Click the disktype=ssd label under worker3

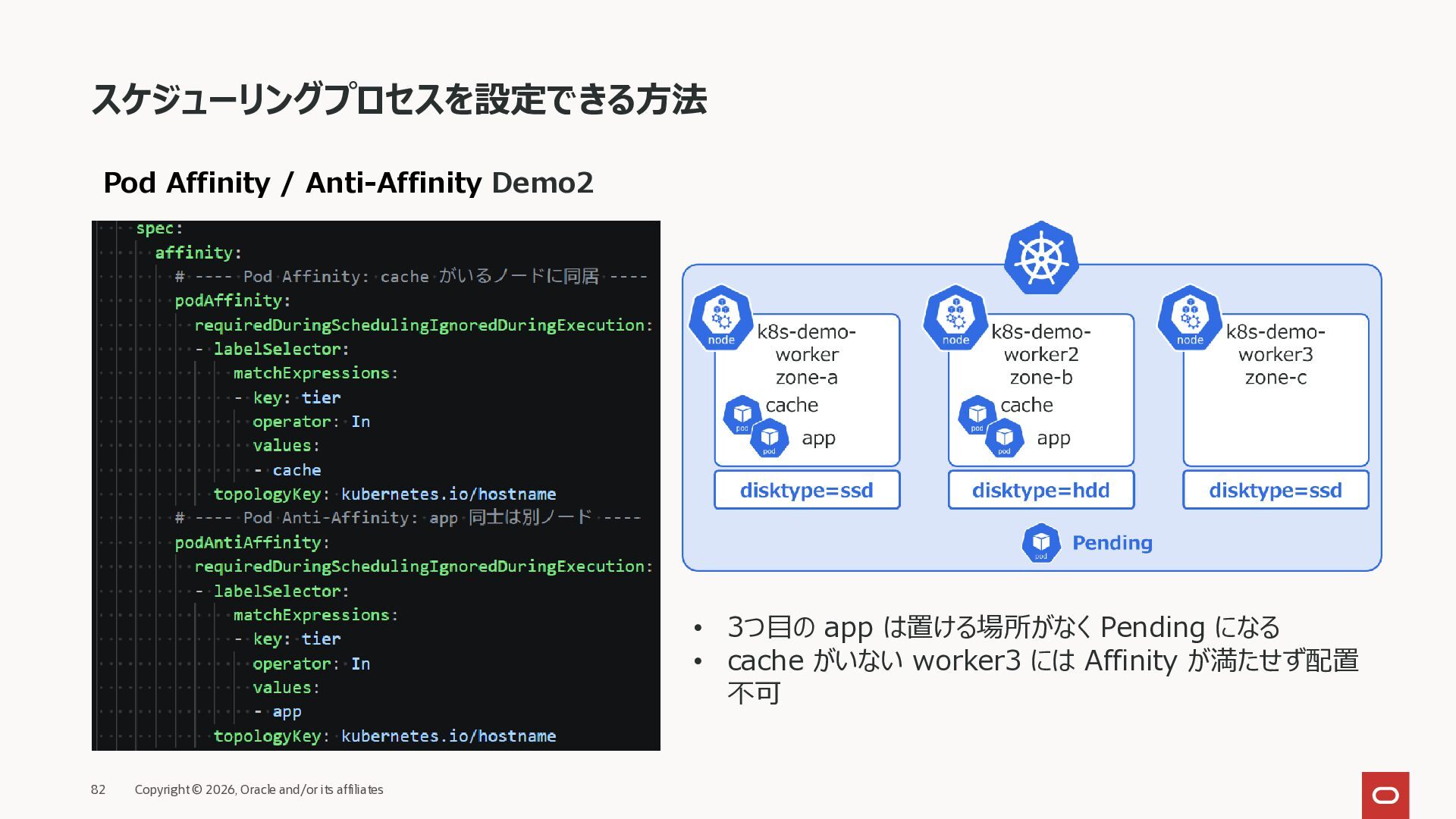coord(1275,490)
